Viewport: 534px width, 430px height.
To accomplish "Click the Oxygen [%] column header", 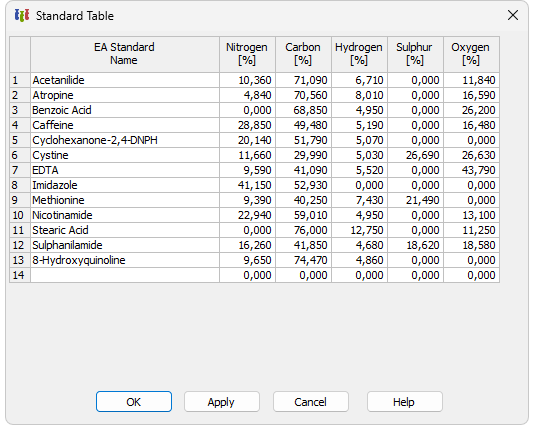I will [471, 54].
